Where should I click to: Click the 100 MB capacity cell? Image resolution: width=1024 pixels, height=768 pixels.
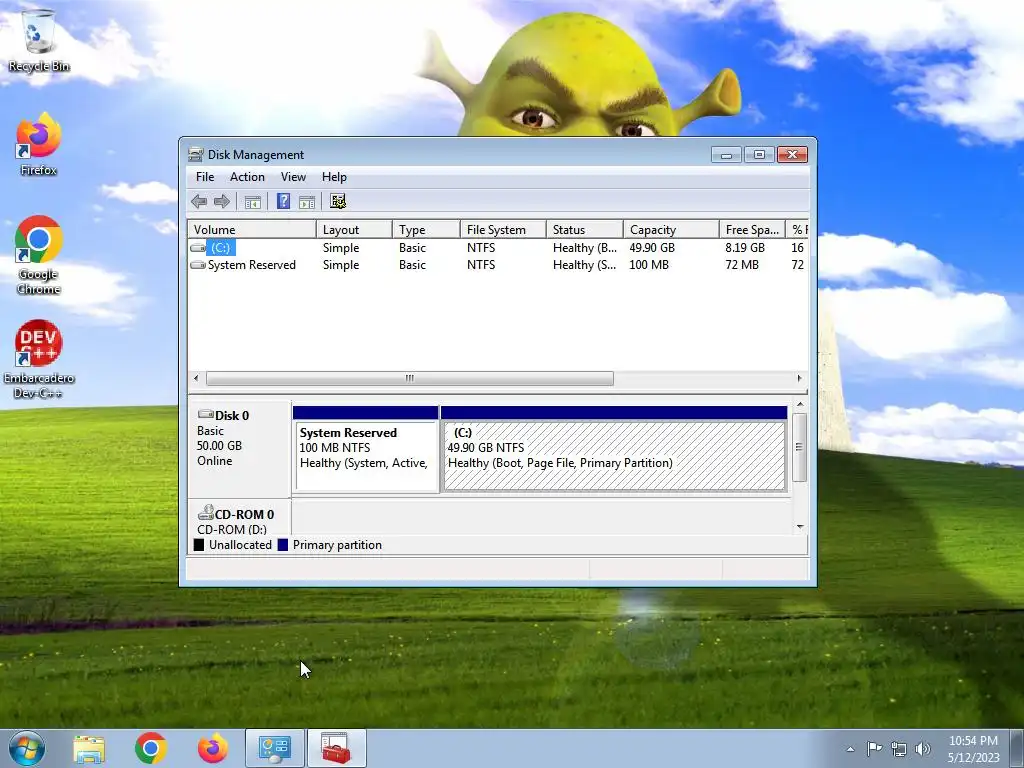tap(648, 265)
